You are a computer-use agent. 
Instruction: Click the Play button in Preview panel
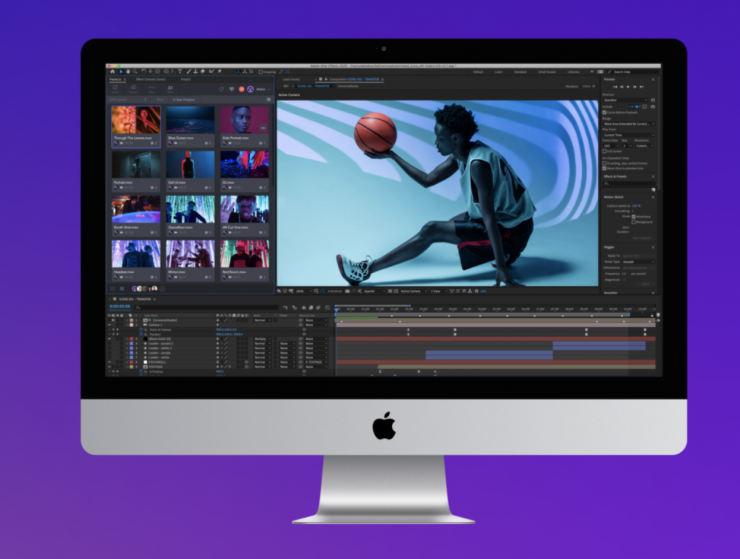[629, 89]
